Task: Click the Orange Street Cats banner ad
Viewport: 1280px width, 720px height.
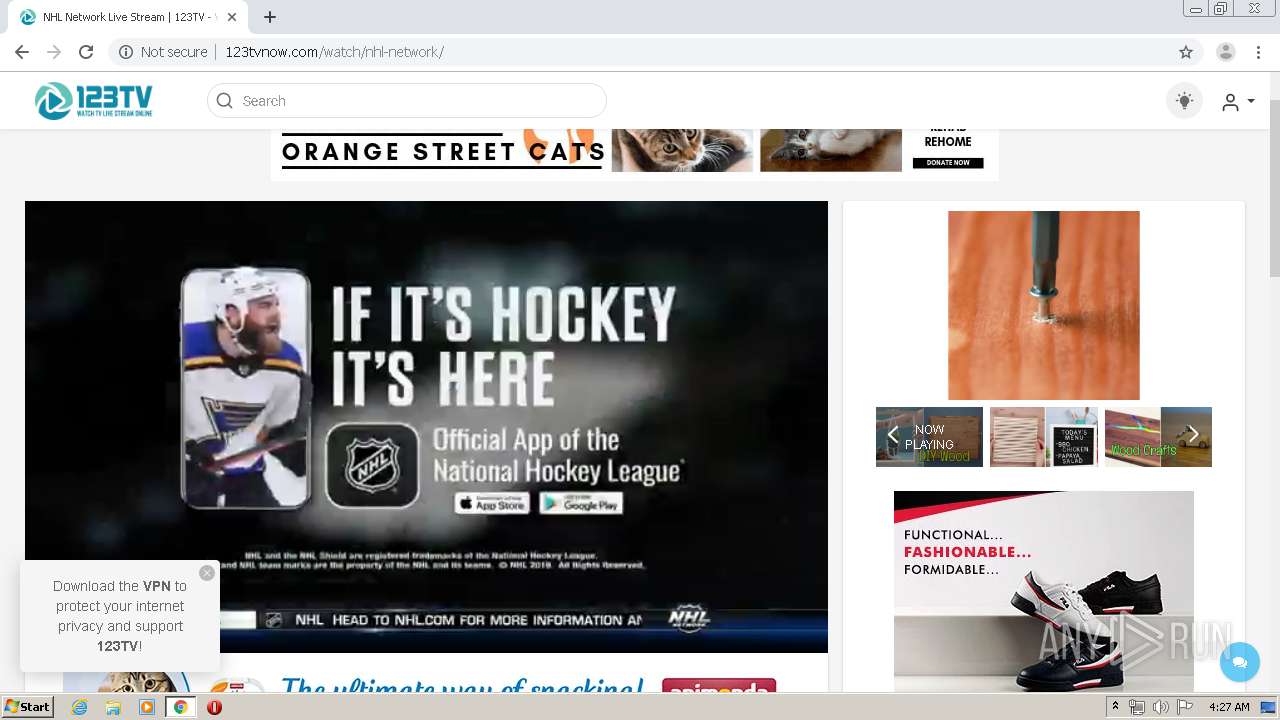Action: [x=634, y=154]
